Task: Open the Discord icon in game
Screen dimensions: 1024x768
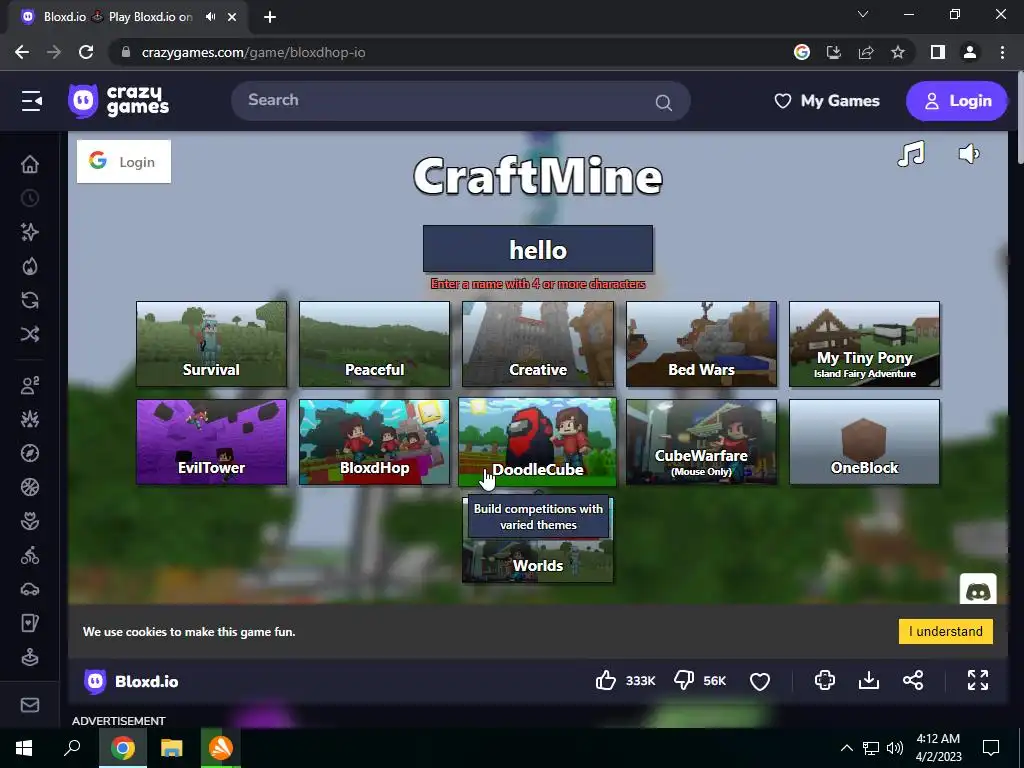Action: point(978,590)
